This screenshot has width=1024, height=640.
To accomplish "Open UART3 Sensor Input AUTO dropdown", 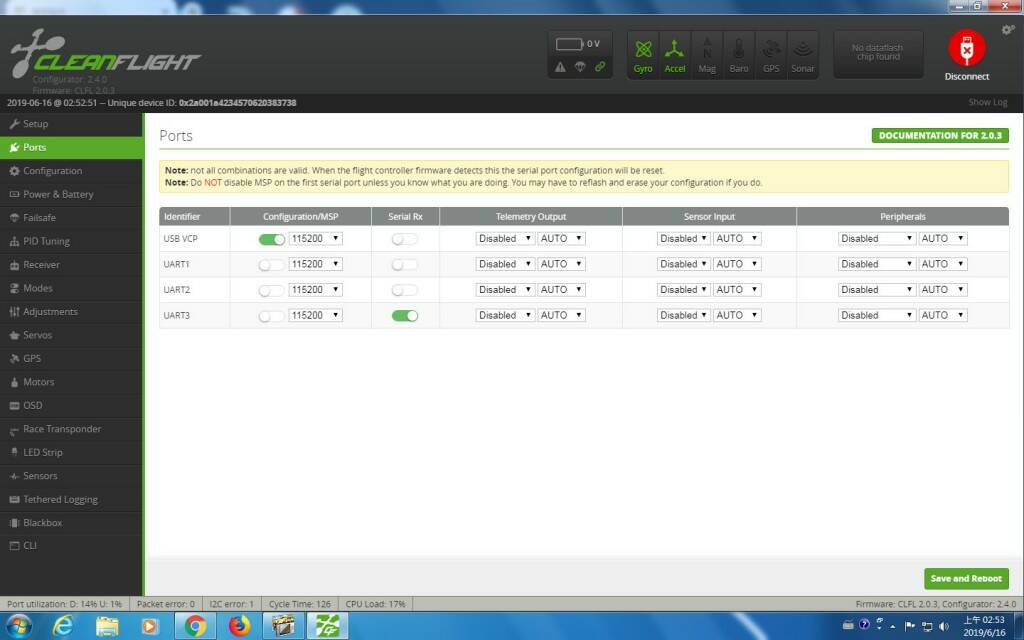I will tap(737, 315).
